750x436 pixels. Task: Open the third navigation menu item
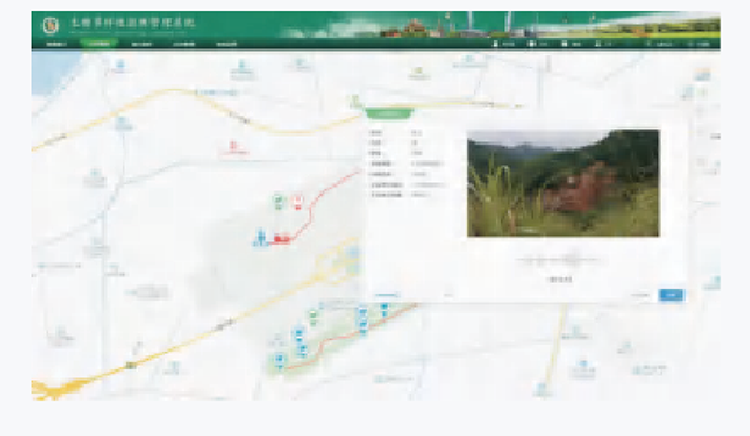(x=141, y=45)
